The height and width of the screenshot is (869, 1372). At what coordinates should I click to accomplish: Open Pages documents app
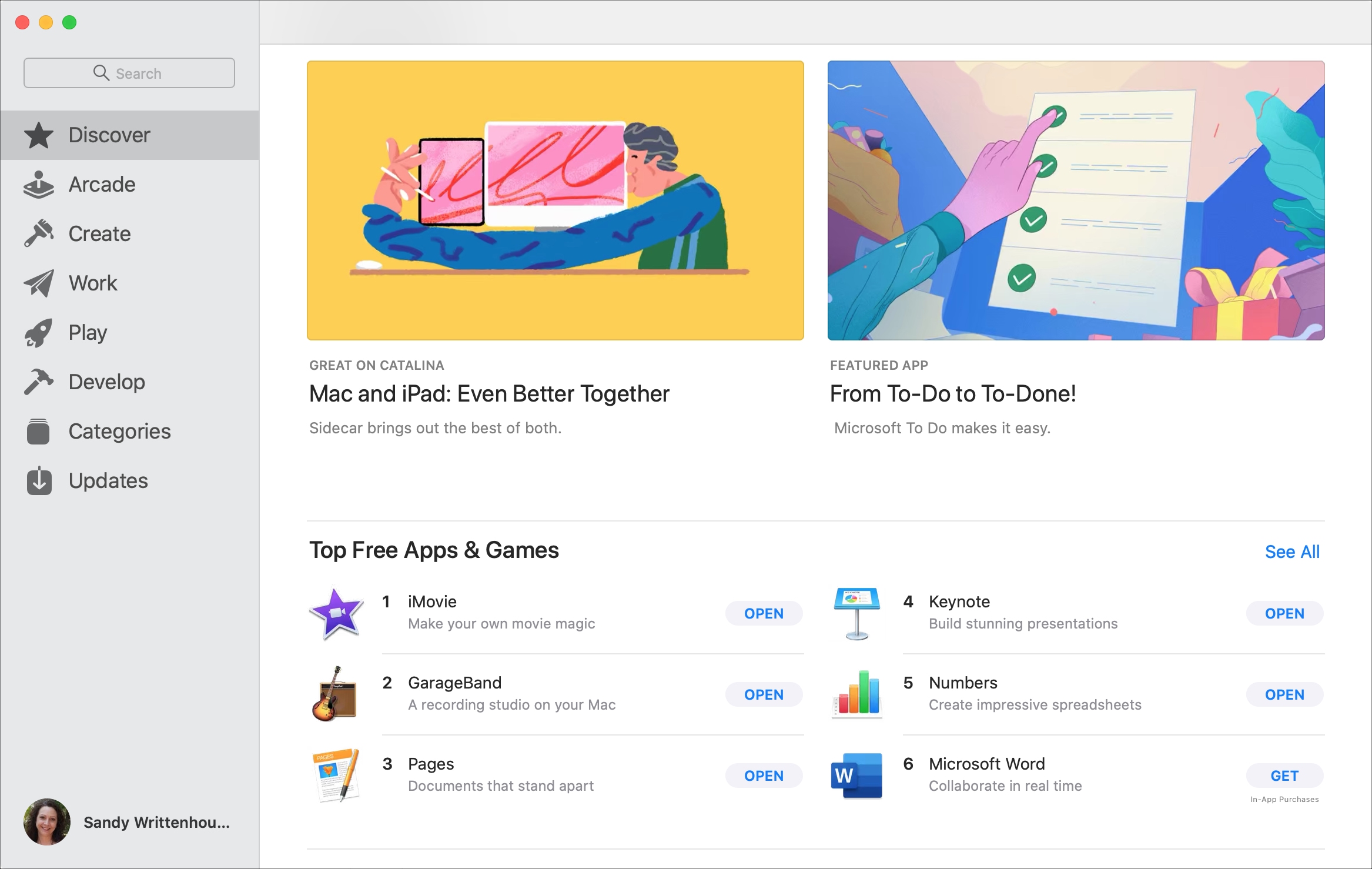[x=764, y=776]
